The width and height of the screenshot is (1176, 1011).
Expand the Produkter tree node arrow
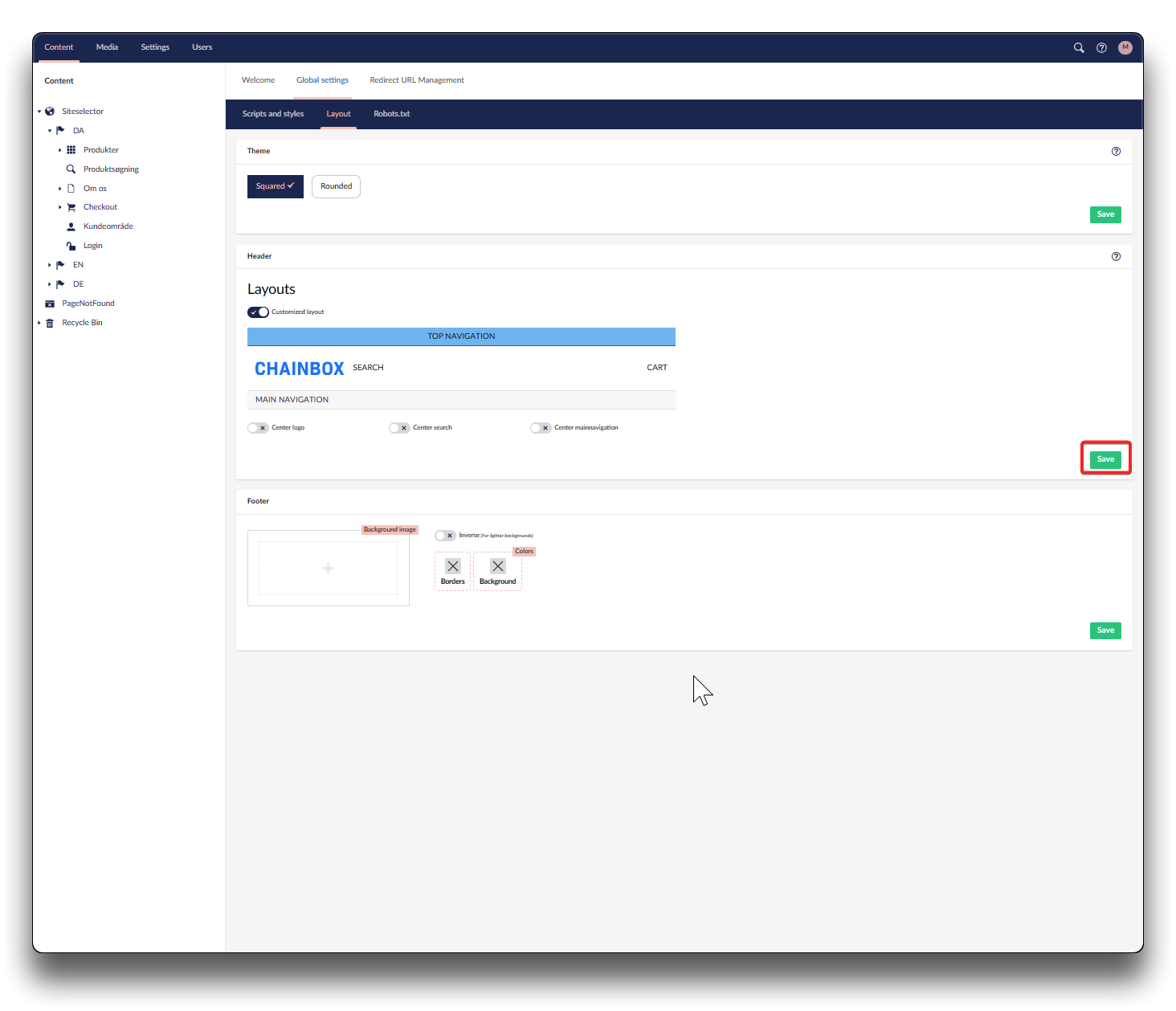click(59, 150)
